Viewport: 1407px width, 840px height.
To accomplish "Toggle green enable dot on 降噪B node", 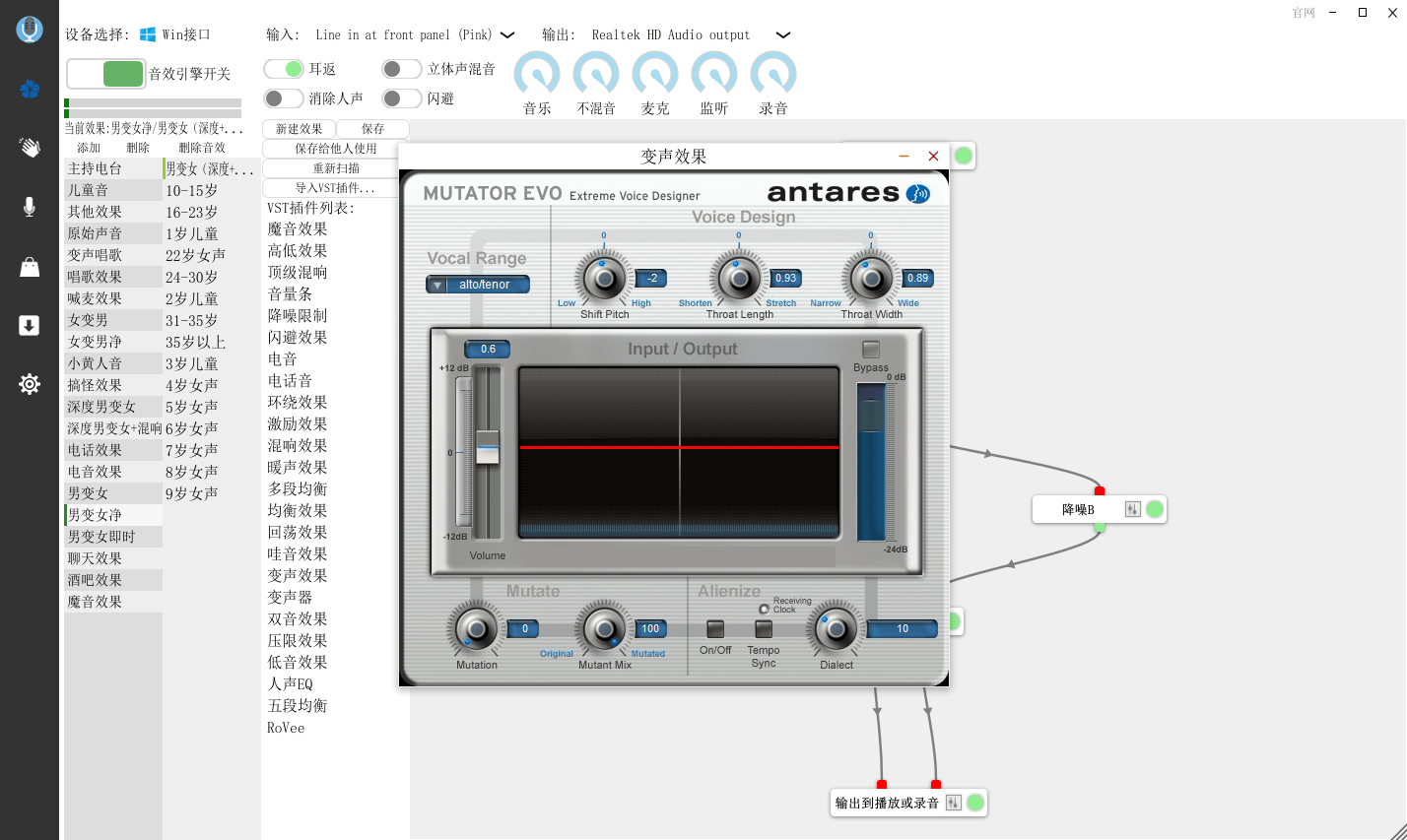I will 1155,509.
